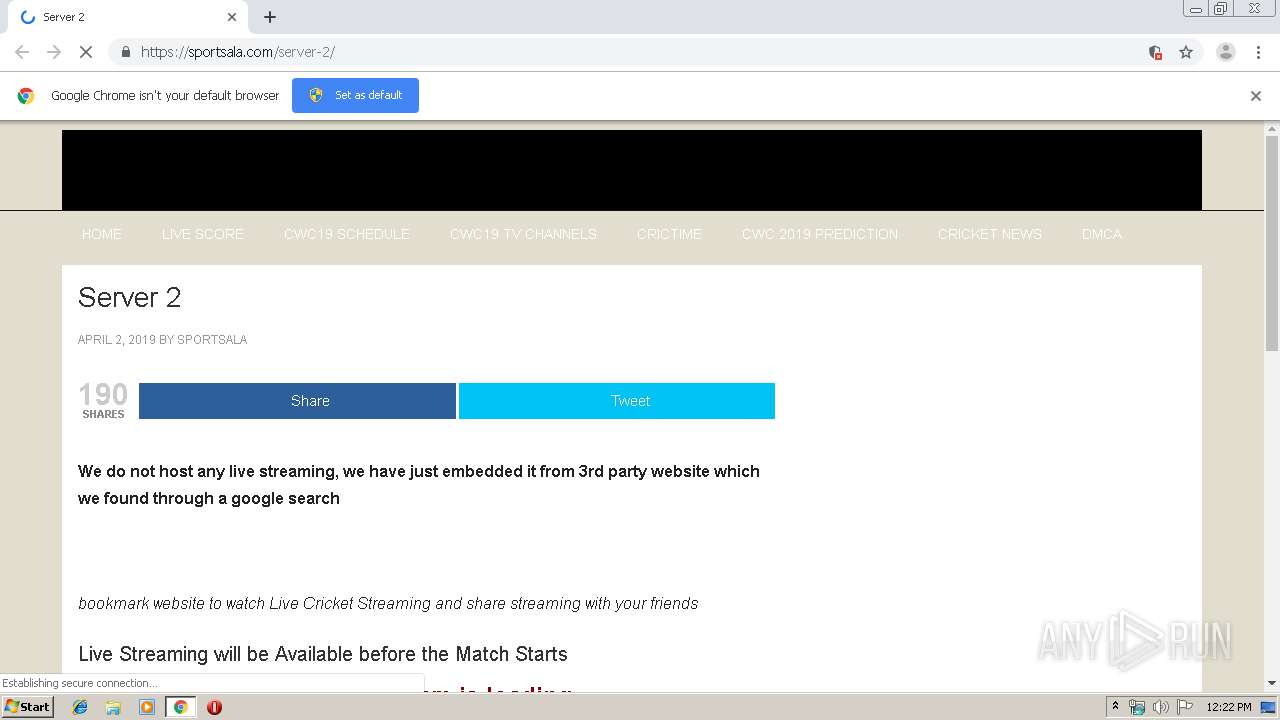Image resolution: width=1280 pixels, height=720 pixels.
Task: Open a new tab
Action: 270,17
